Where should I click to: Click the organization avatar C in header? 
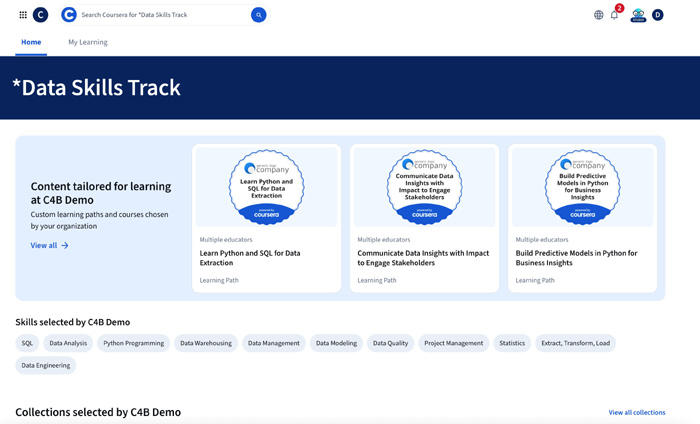tap(40, 15)
